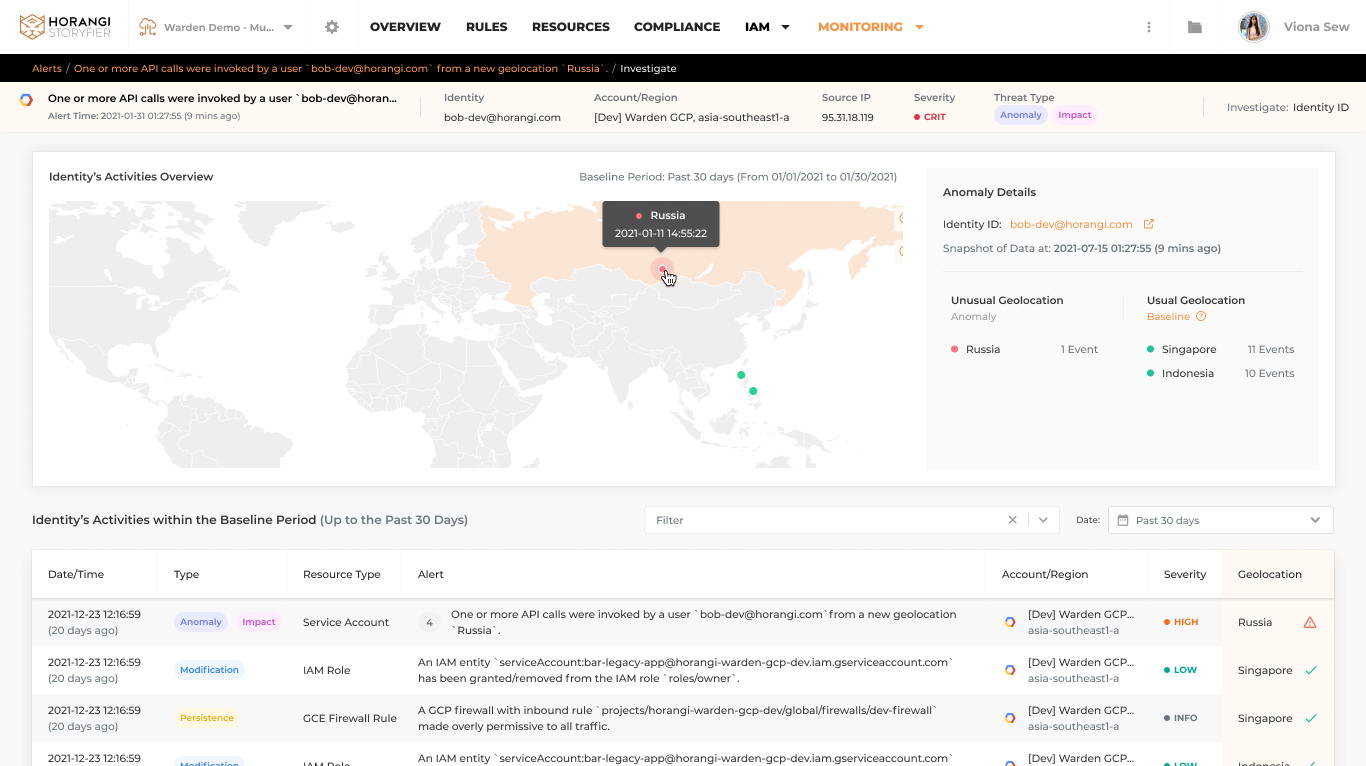Viewport: 1366px width, 766px height.
Task: Expand the IAM menu dropdown
Action: [x=785, y=27]
